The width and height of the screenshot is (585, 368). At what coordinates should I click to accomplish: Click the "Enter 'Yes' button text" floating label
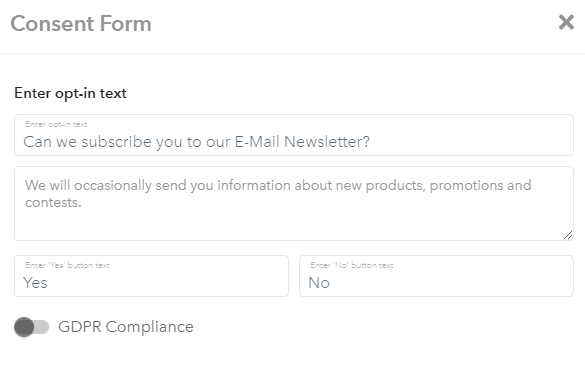click(x=68, y=265)
